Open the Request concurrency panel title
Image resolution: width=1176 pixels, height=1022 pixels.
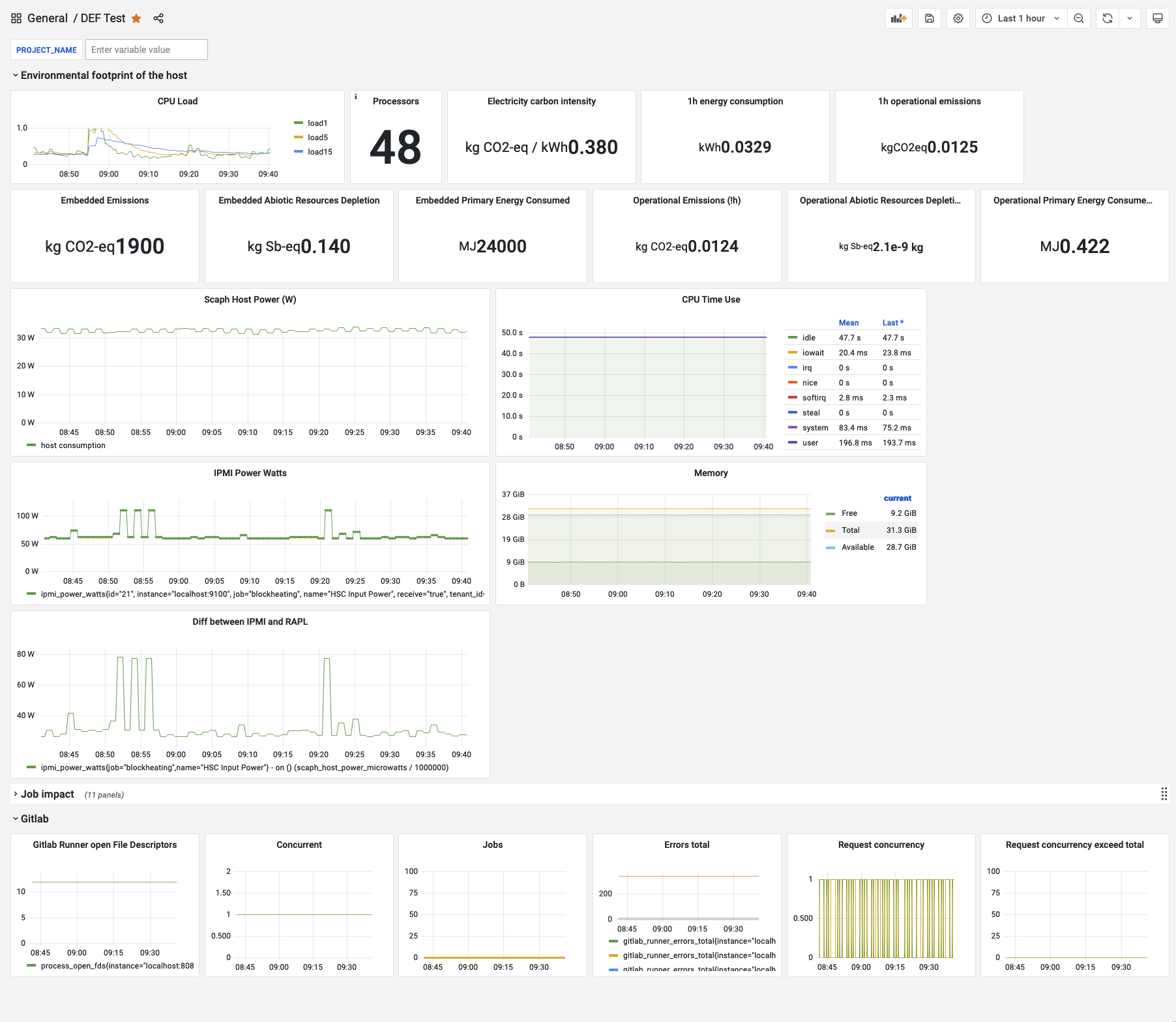pos(881,845)
